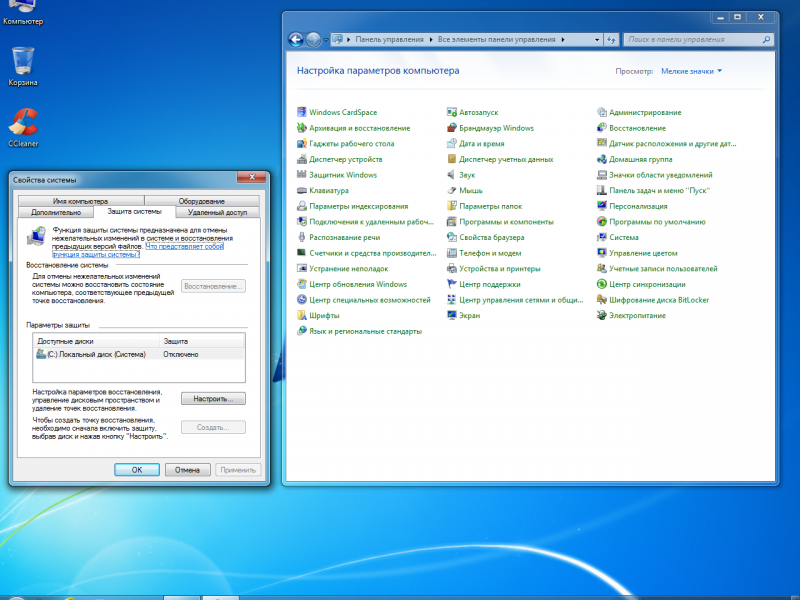This screenshot has width=800, height=600.
Task: Expand the Панель управления breadcrumb arrow
Action: pos(431,39)
